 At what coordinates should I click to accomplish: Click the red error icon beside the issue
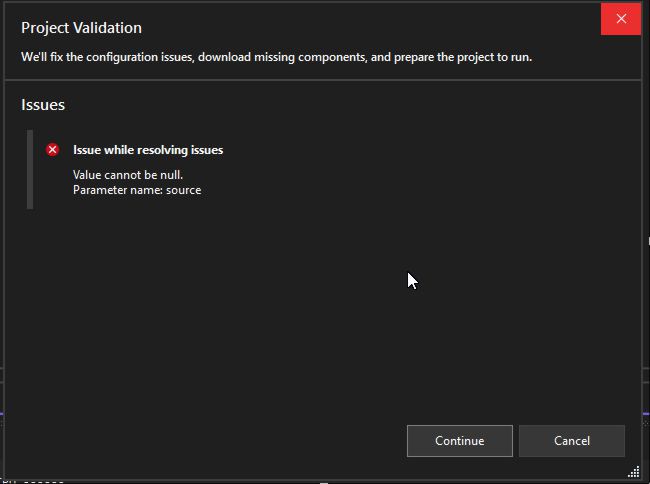[53, 150]
